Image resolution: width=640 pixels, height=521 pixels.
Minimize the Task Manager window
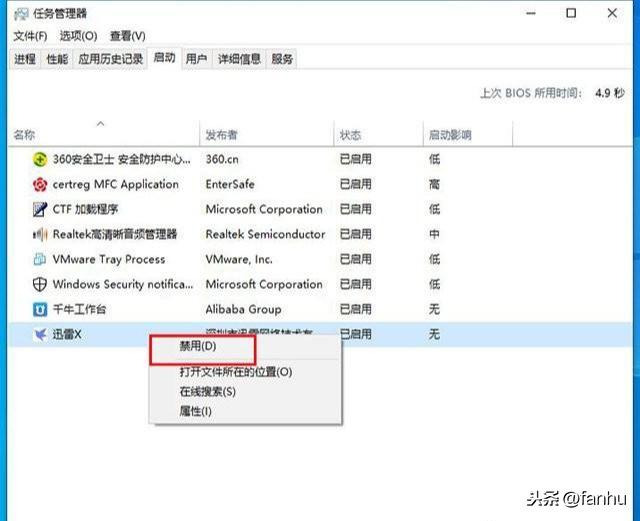coord(531,13)
